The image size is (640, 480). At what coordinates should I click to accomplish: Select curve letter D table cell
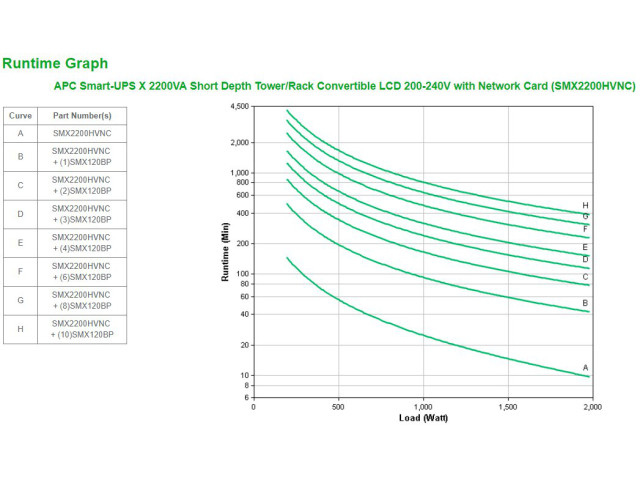[20, 214]
